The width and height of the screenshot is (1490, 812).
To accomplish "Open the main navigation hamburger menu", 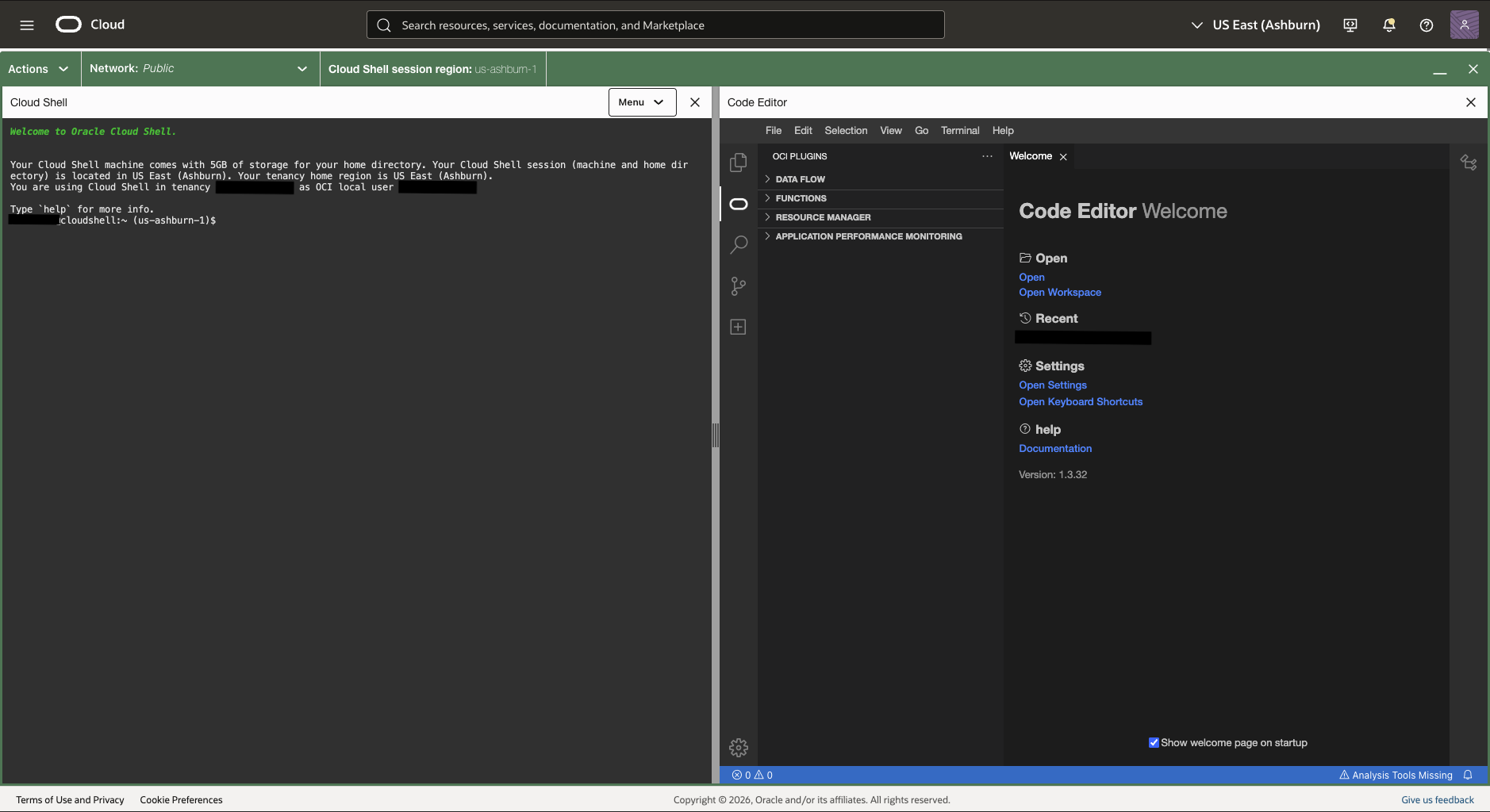I will (x=27, y=25).
